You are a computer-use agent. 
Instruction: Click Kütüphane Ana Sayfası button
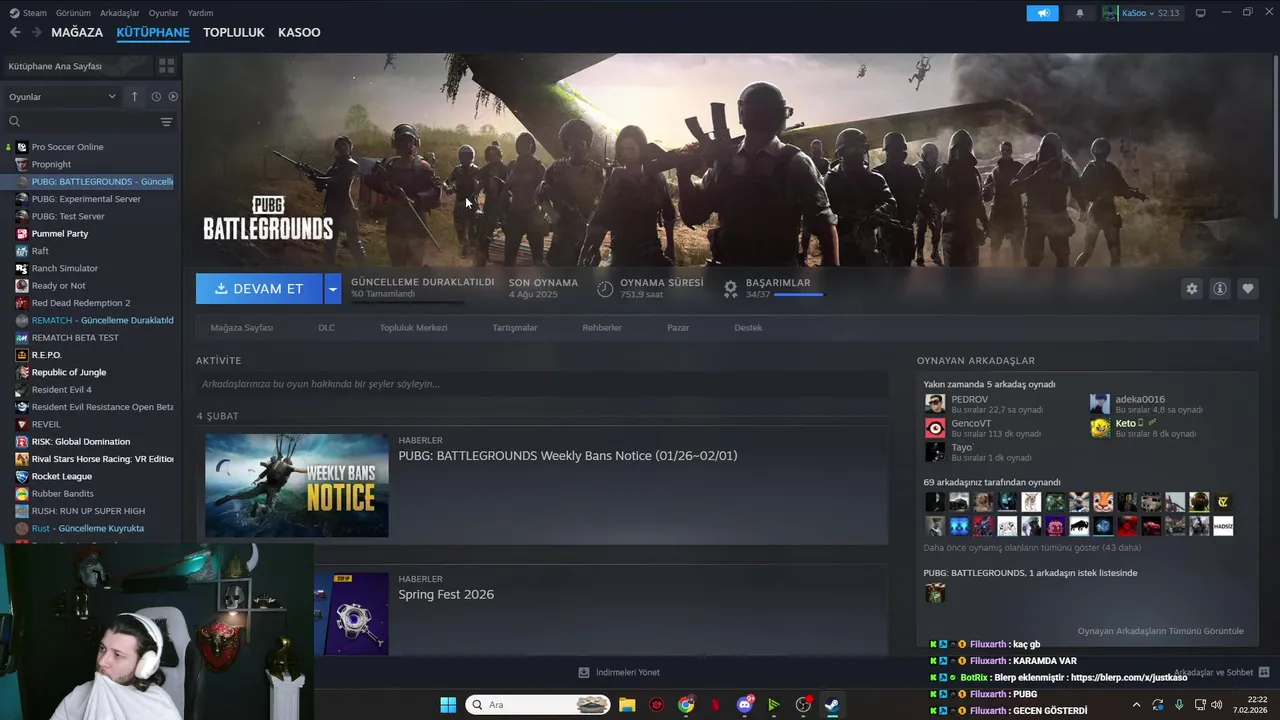click(77, 66)
